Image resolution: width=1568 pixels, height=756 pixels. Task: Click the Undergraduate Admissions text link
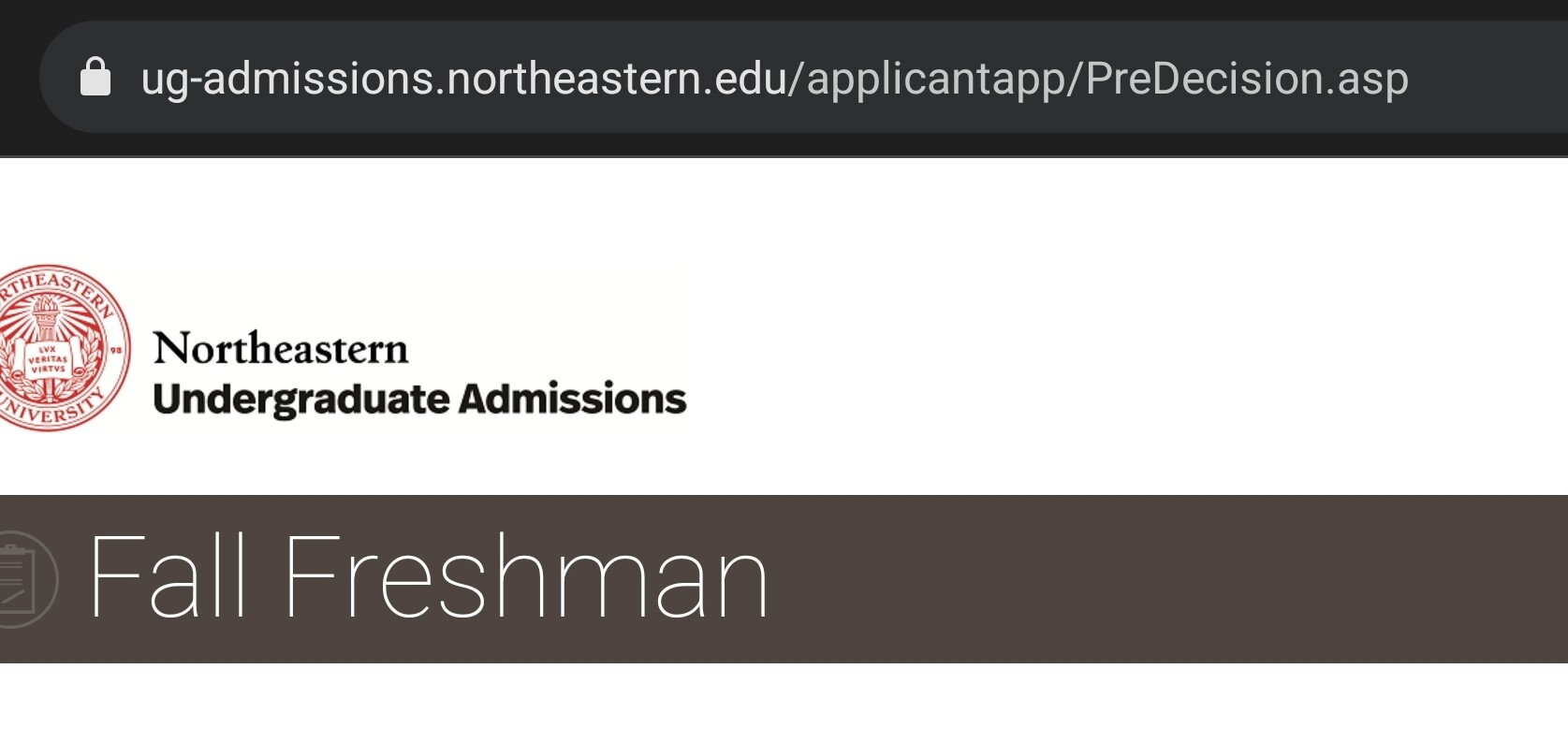419,399
